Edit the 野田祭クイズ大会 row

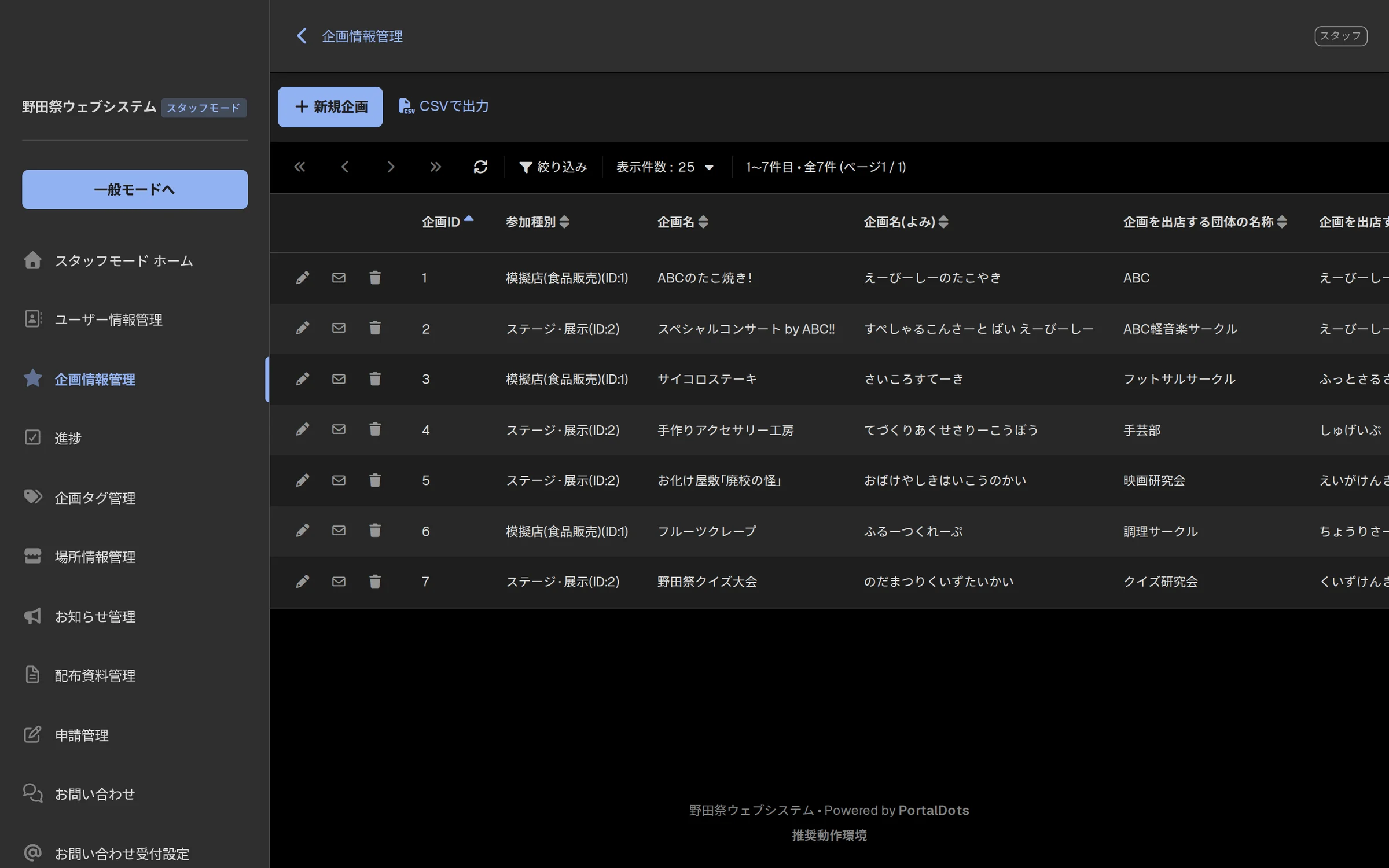(x=302, y=582)
